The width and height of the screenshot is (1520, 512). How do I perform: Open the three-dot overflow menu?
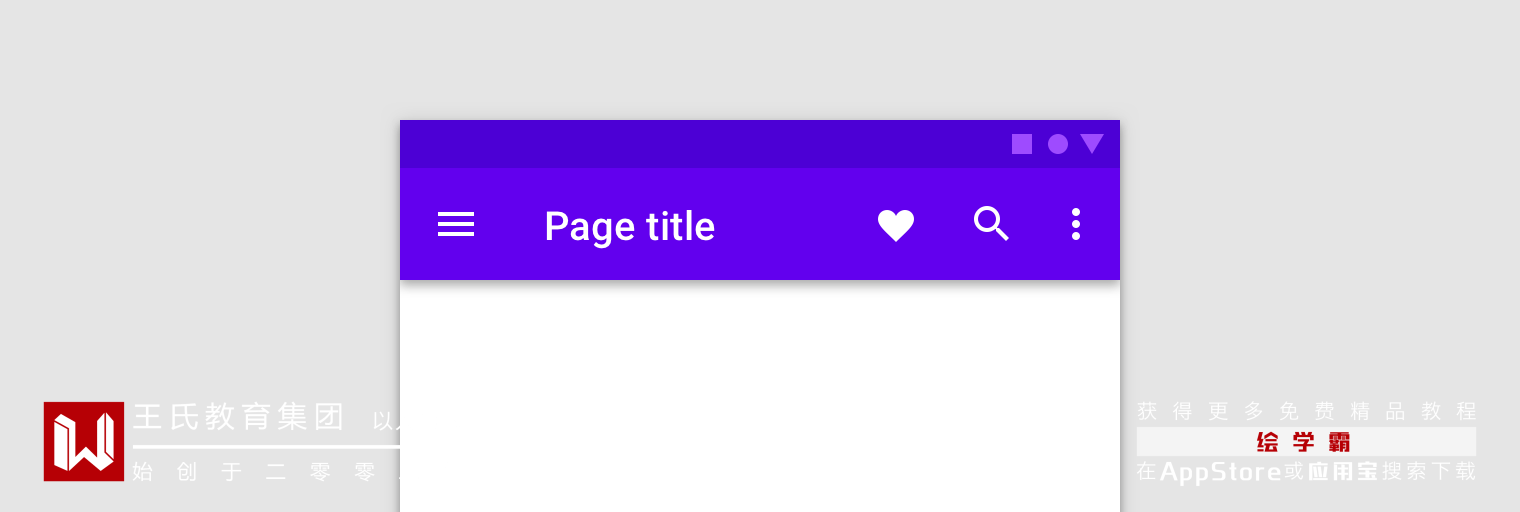[1076, 224]
